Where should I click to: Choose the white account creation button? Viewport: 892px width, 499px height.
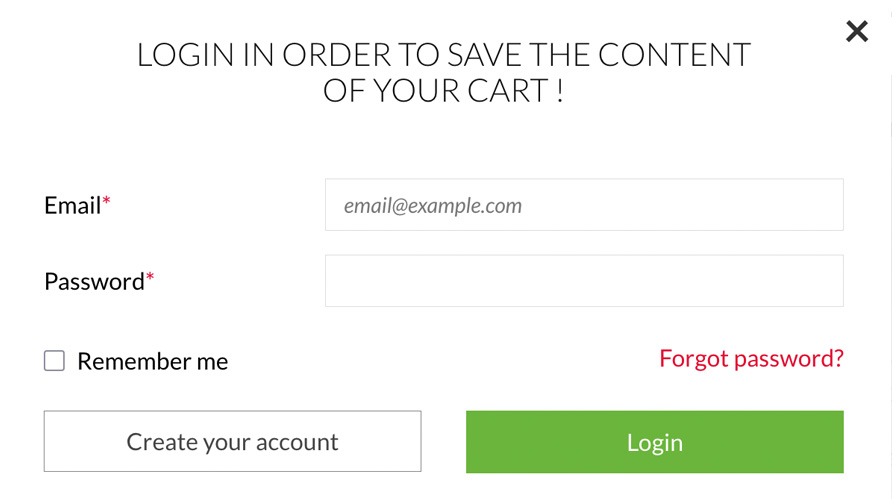232,442
